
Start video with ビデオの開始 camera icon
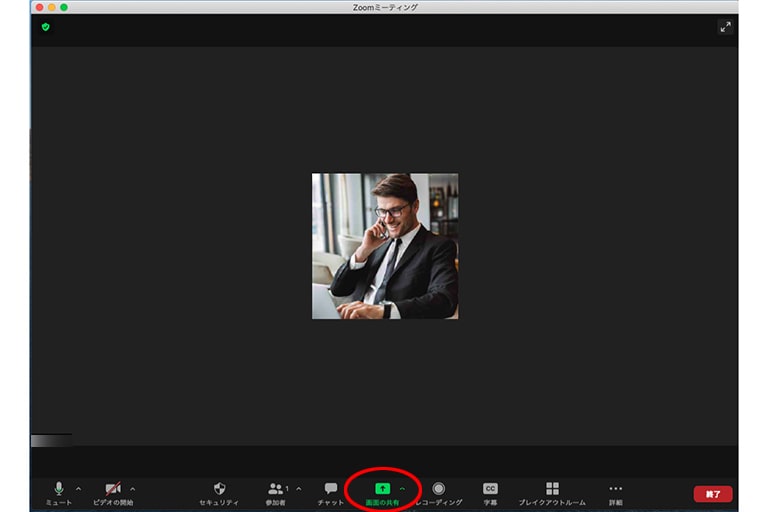pos(113,489)
